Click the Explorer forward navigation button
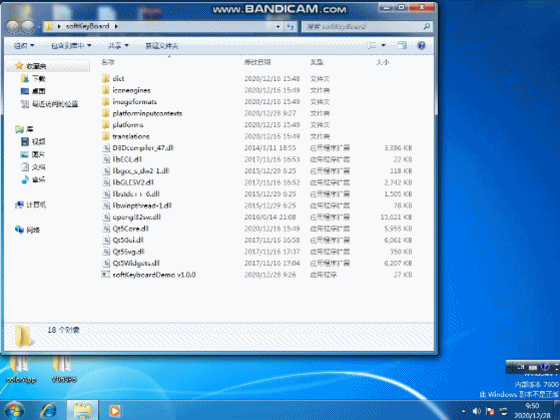 (28, 26)
